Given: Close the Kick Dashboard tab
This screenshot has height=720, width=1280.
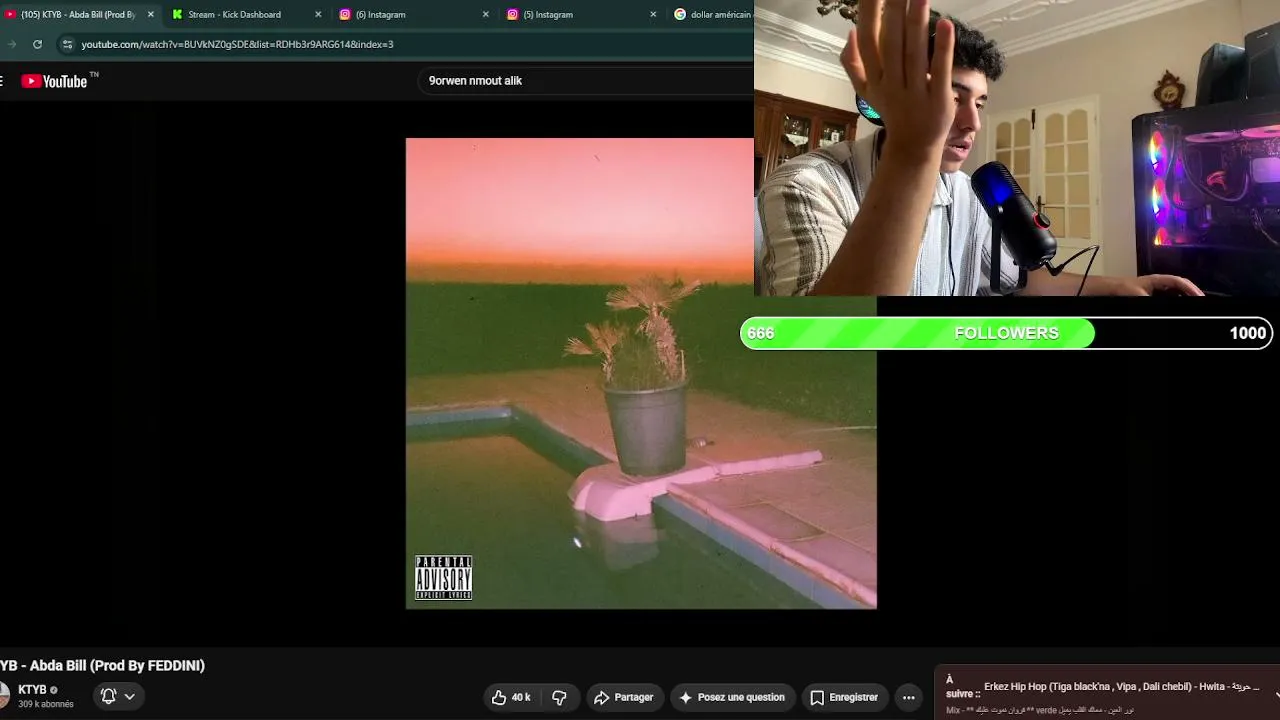Looking at the screenshot, I should pos(318,15).
